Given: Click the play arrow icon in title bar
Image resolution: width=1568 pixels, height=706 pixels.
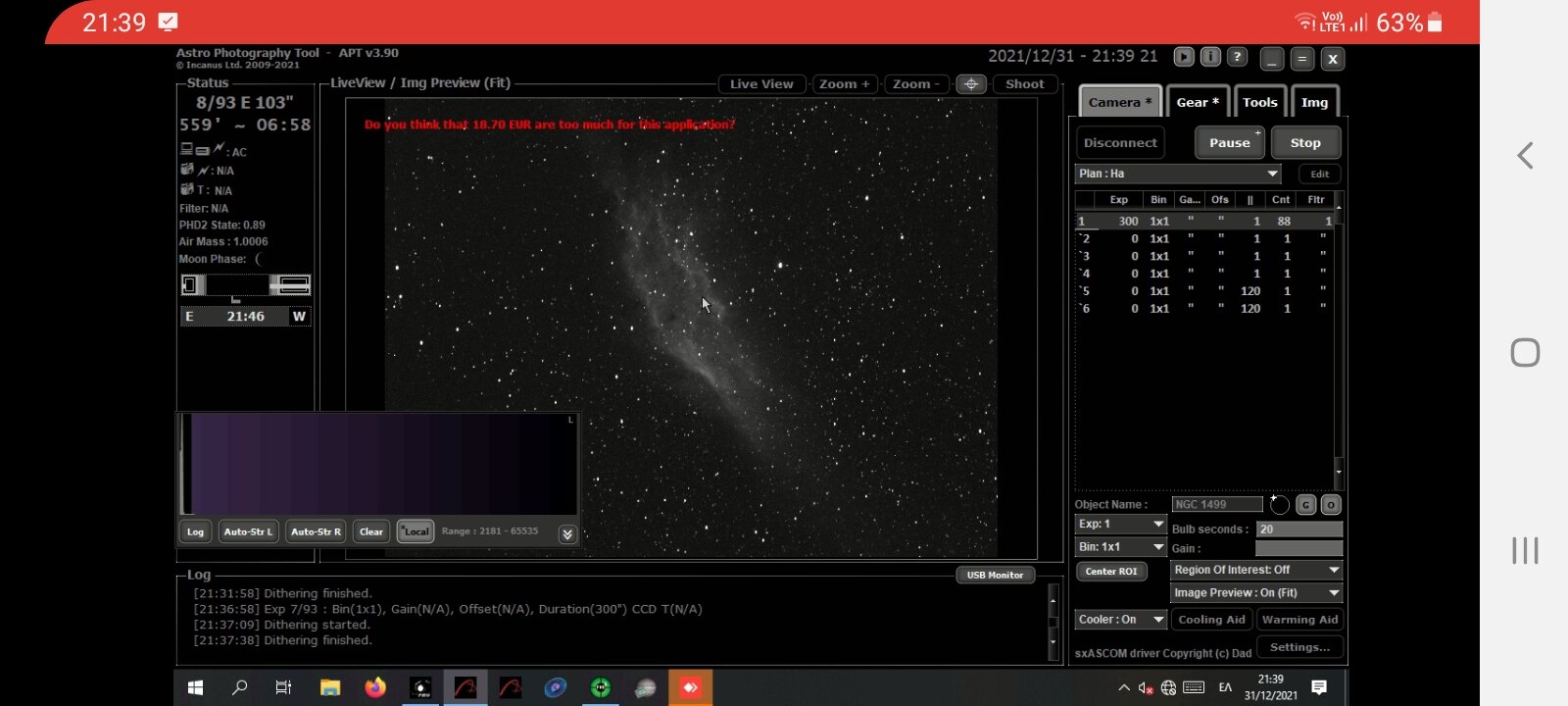Looking at the screenshot, I should [1184, 57].
